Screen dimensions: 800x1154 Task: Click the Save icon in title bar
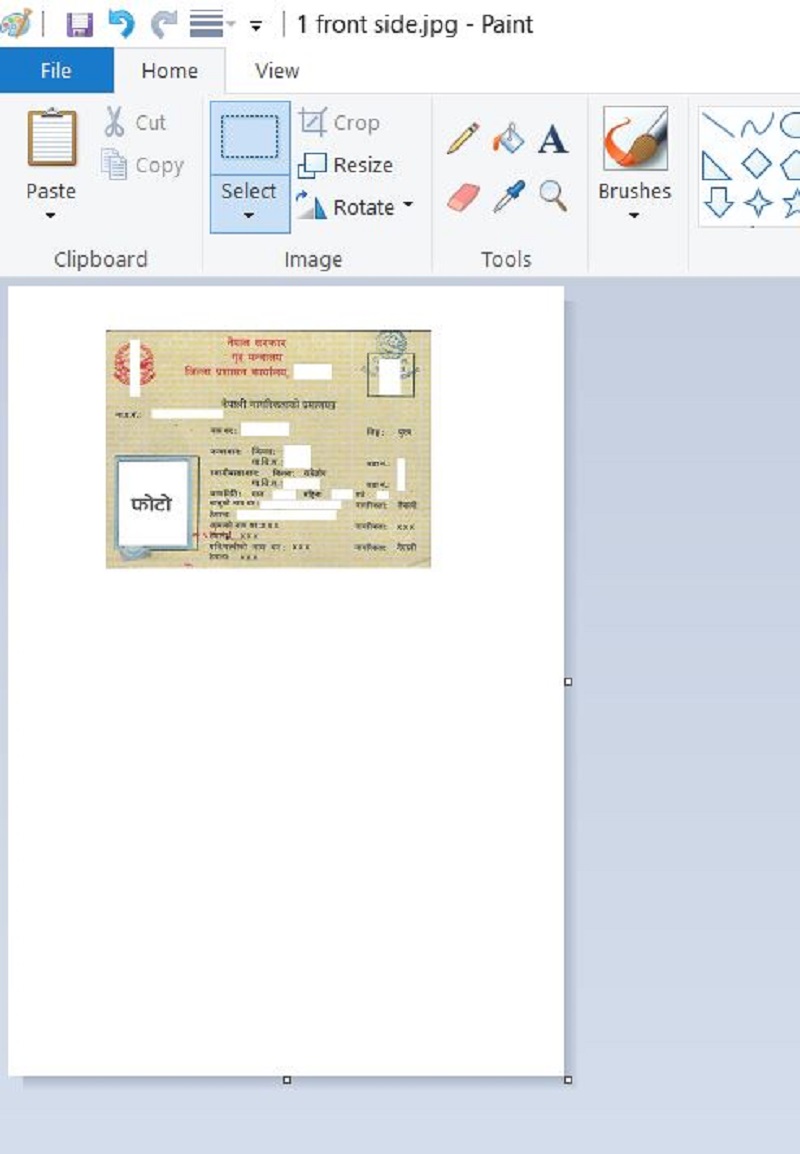79,23
